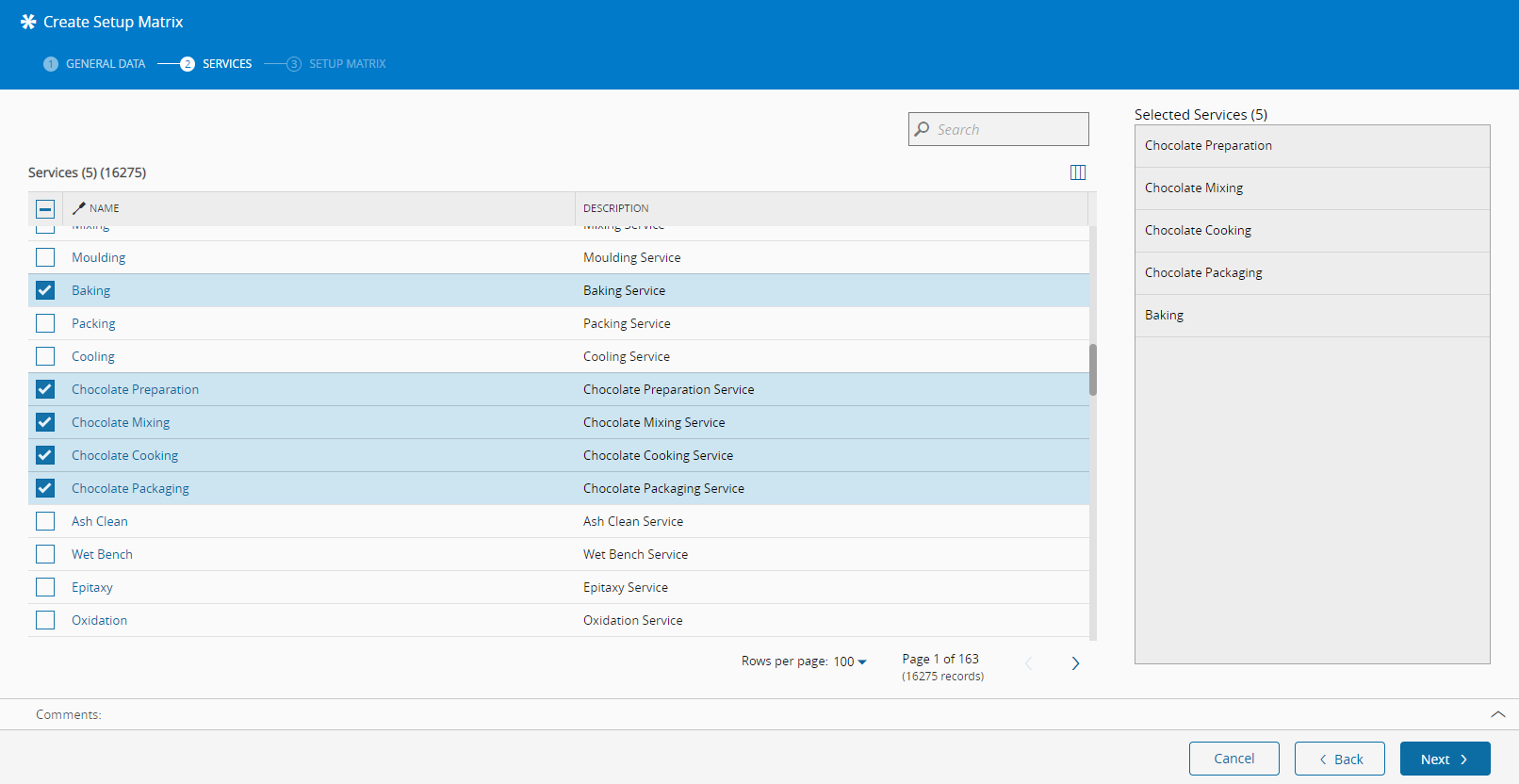
Task: Click the column chooser icon above table
Action: tap(1078, 172)
